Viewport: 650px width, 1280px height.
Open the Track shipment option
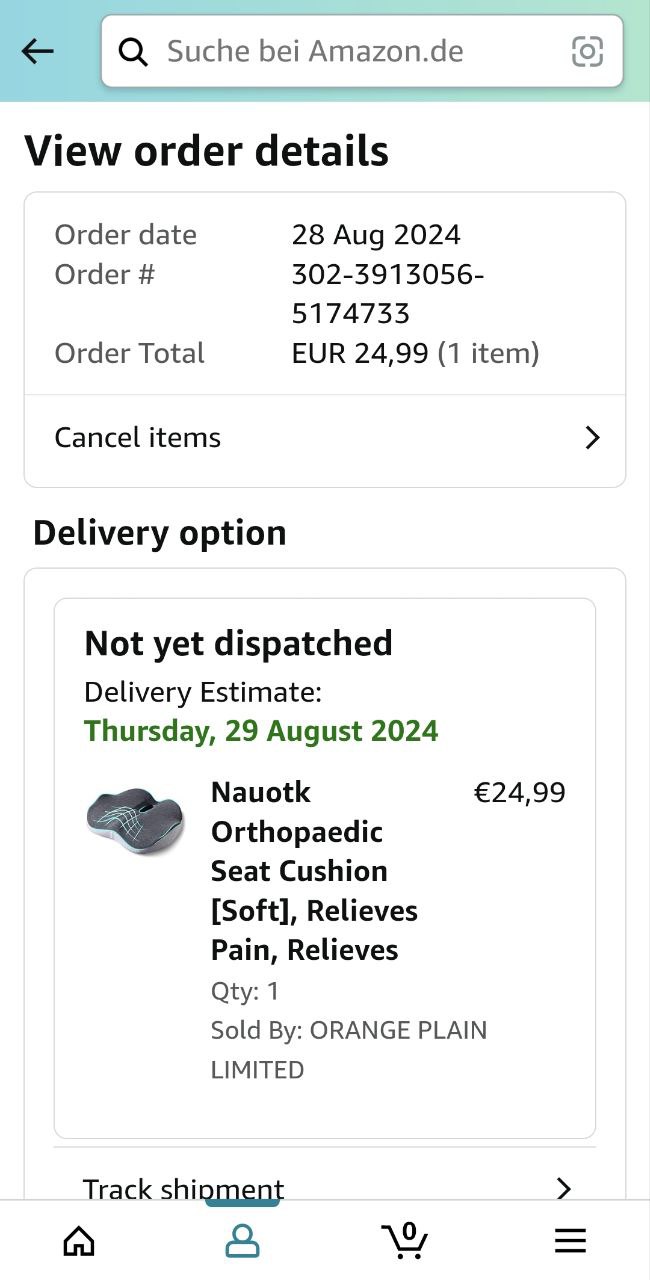pyautogui.click(x=184, y=1188)
